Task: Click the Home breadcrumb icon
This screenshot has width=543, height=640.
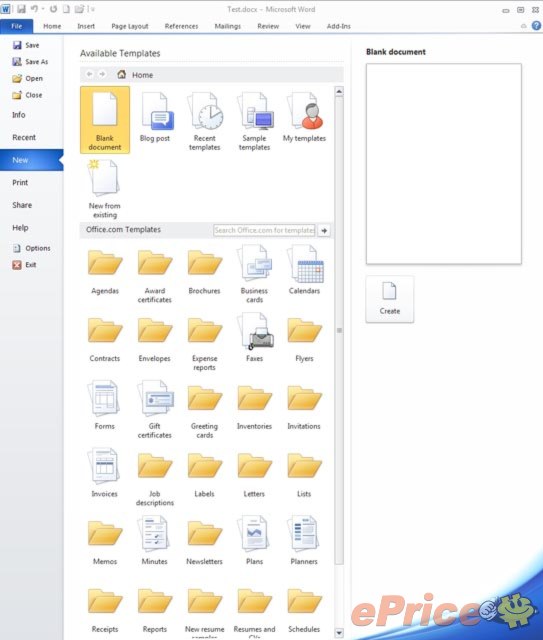Action: 122,74
